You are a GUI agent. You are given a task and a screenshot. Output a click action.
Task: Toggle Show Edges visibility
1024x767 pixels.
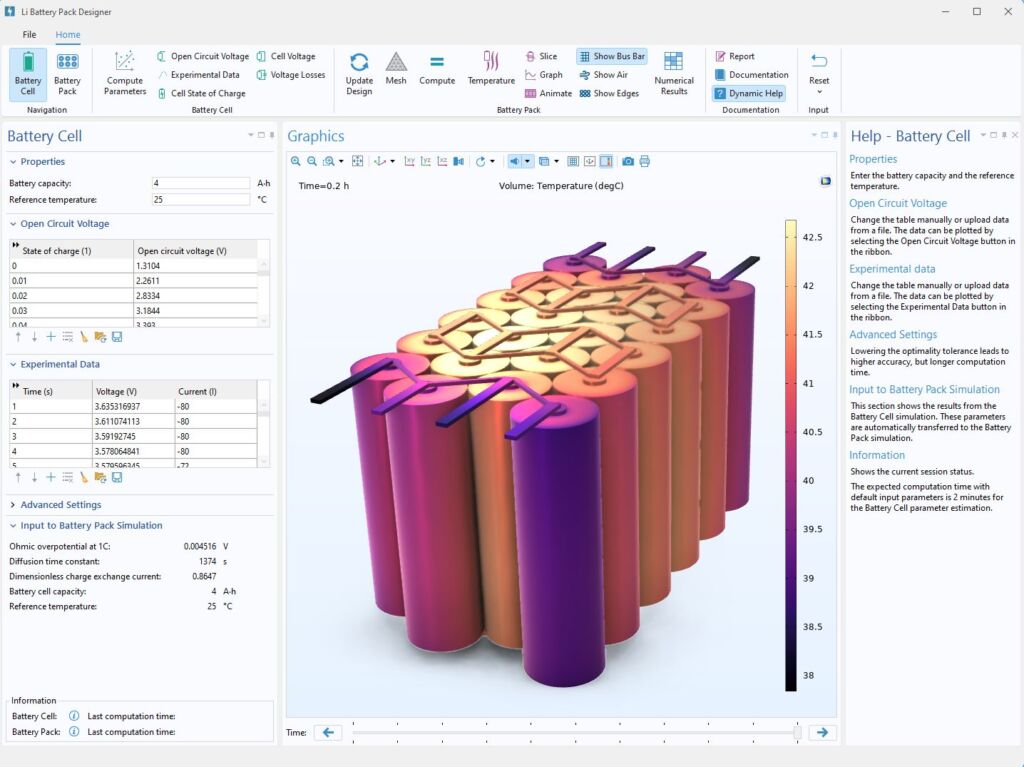coord(609,93)
